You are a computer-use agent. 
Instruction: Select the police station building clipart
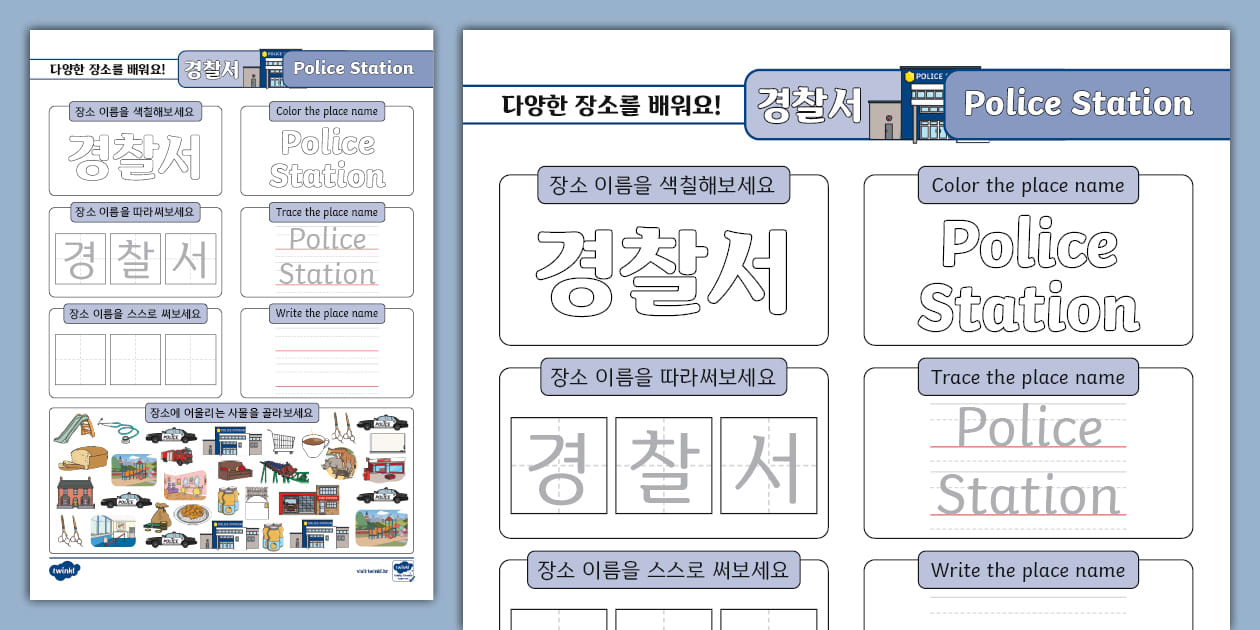228,441
